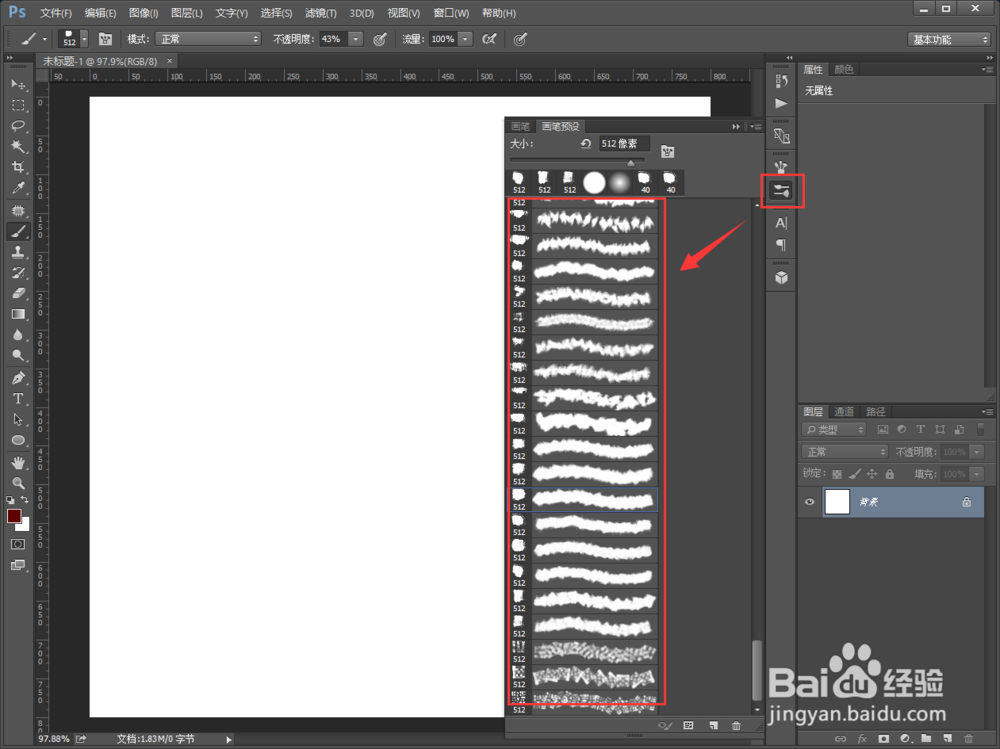Open the Edit menu

100,13
